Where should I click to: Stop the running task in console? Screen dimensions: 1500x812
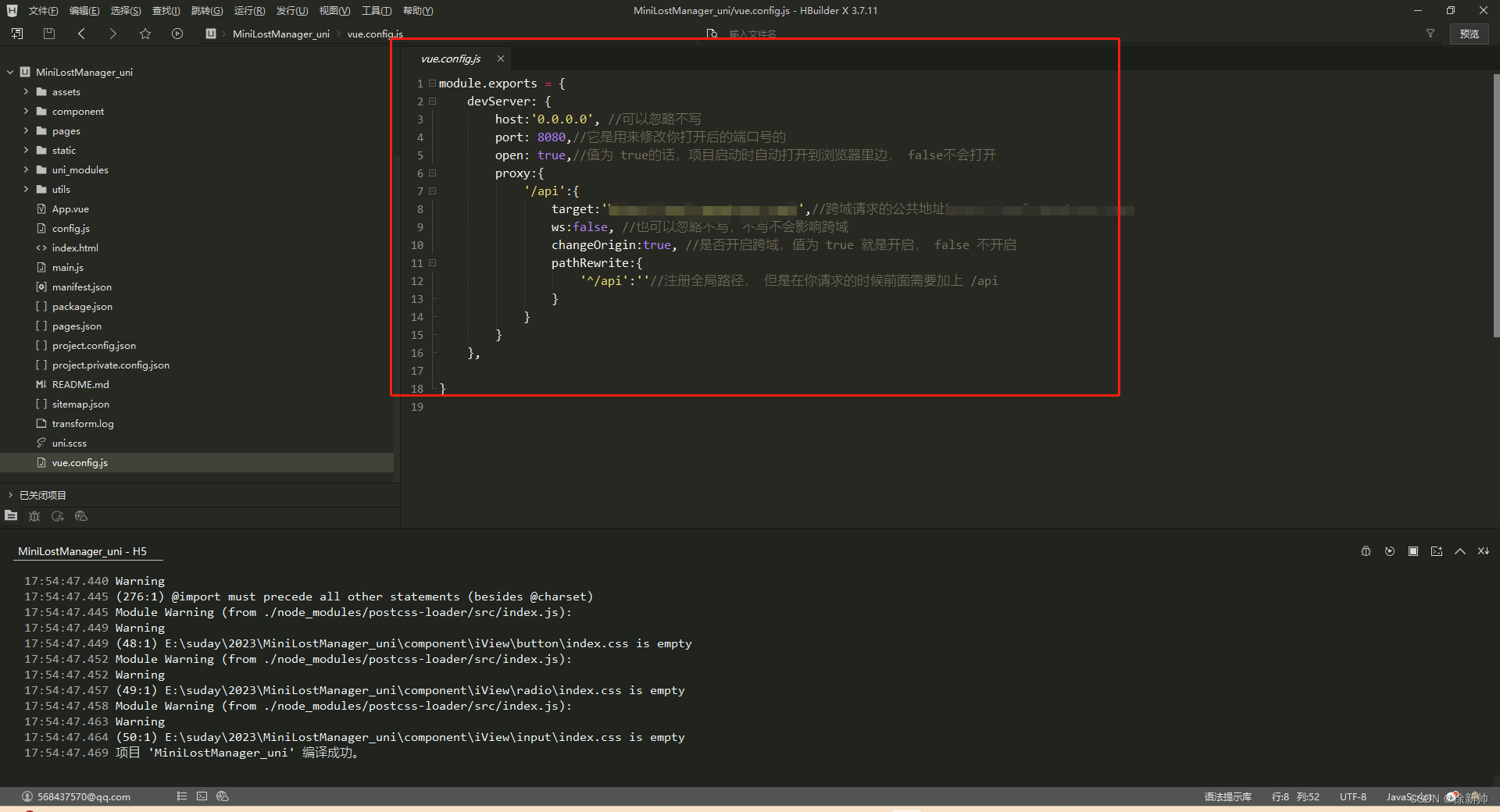click(1412, 551)
